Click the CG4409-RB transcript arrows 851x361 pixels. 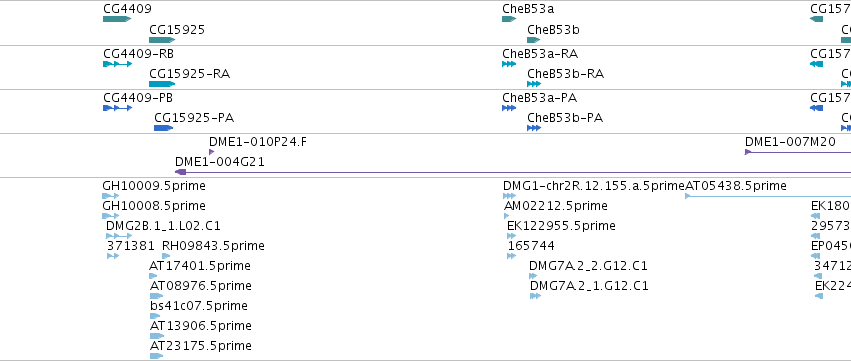tap(117, 64)
